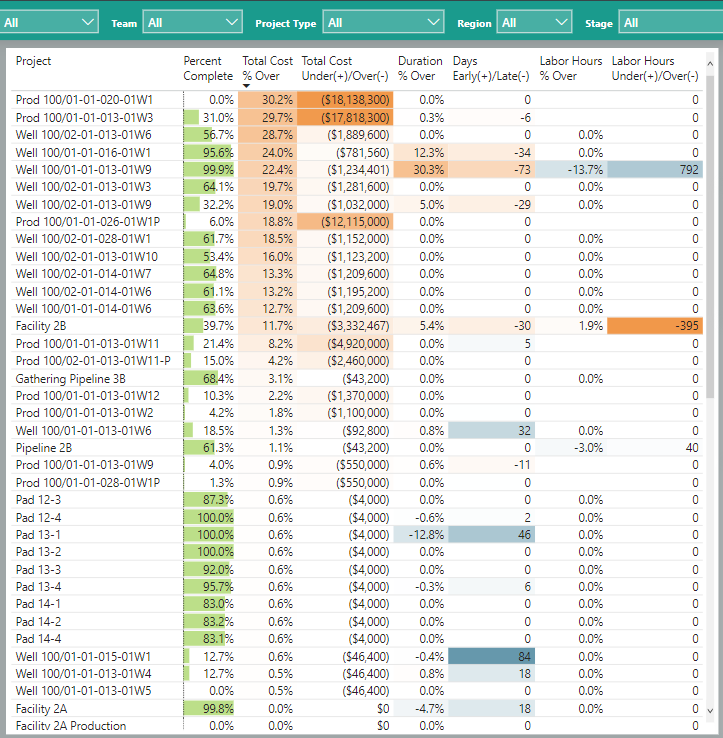Sort by Duration % Over header

click(420, 68)
